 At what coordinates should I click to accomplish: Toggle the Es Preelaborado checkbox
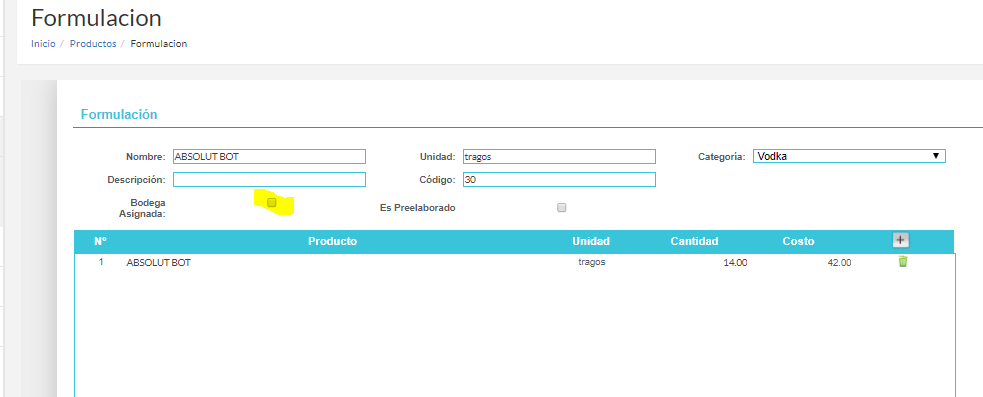pyautogui.click(x=562, y=208)
